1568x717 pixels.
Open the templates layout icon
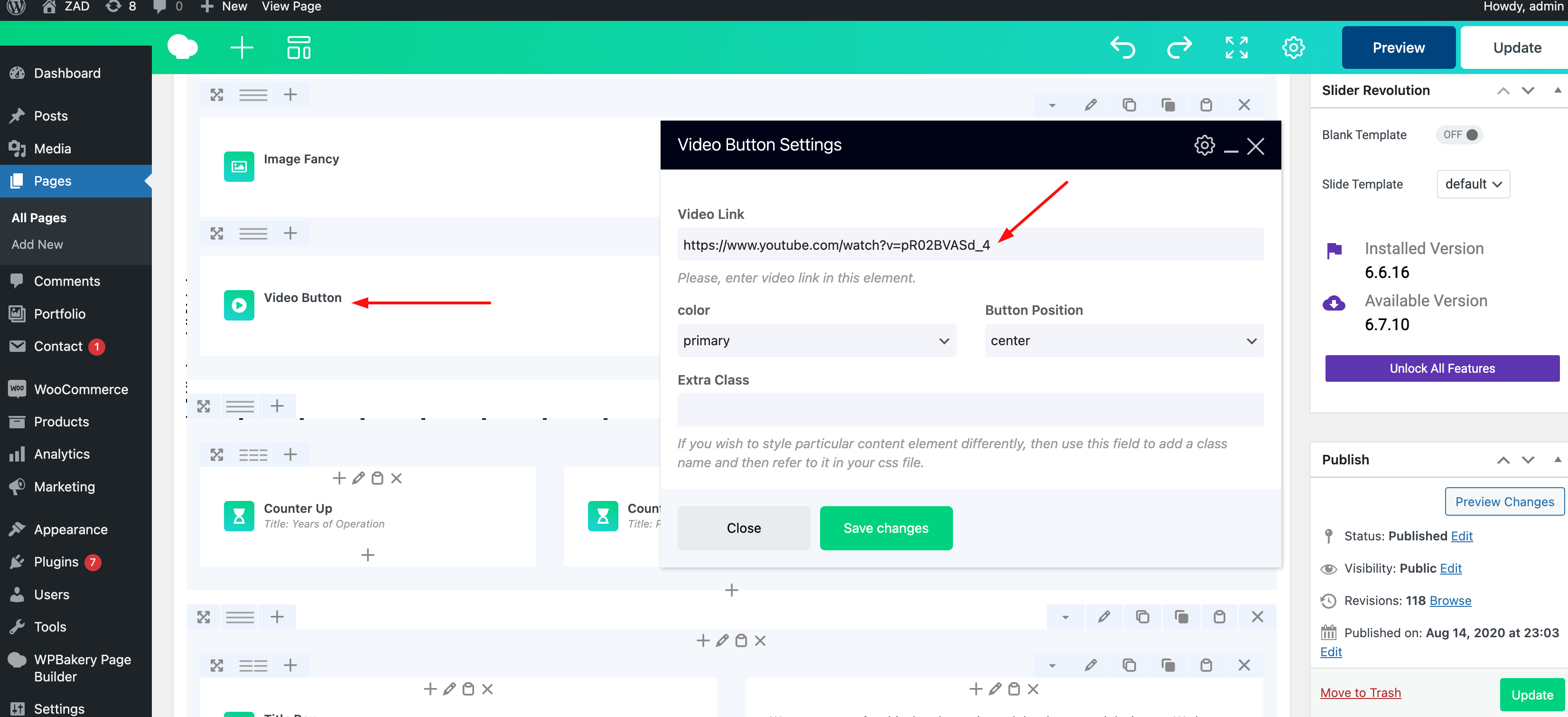(298, 47)
